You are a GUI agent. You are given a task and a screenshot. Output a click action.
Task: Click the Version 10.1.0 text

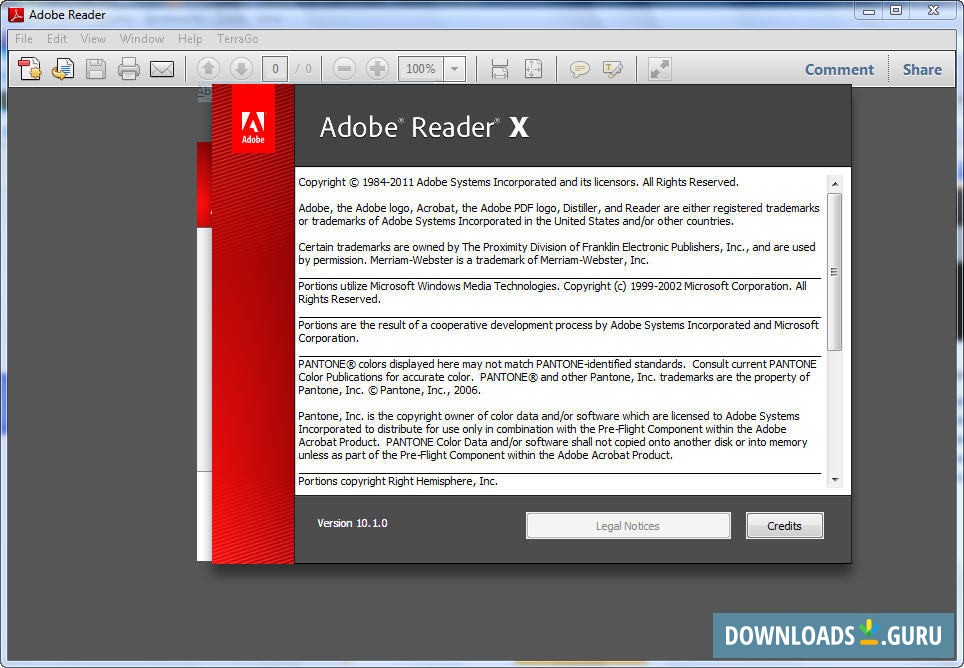point(352,523)
